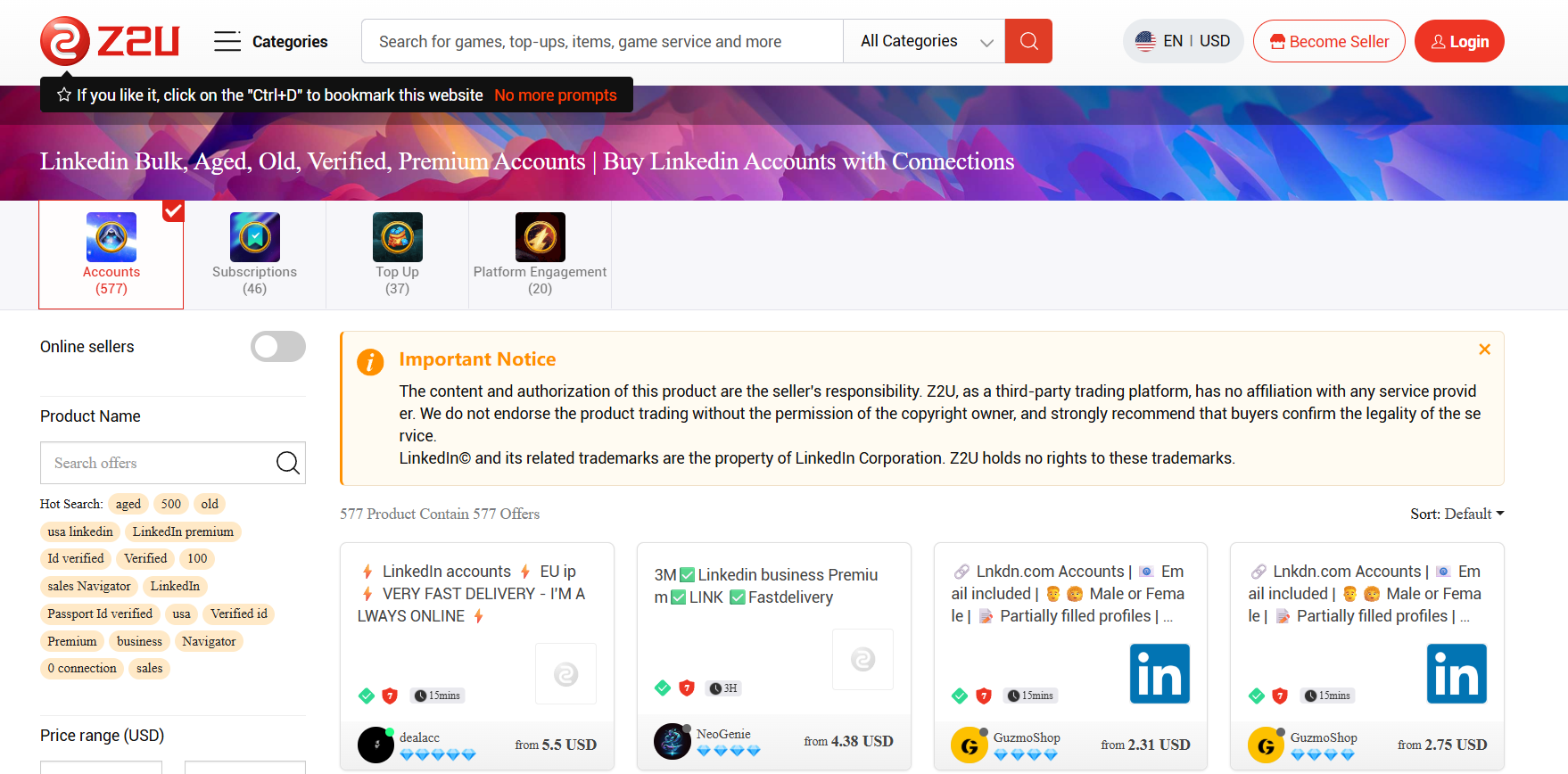Open the Categories hamburger menu
Image resolution: width=1568 pixels, height=774 pixels.
point(227,41)
